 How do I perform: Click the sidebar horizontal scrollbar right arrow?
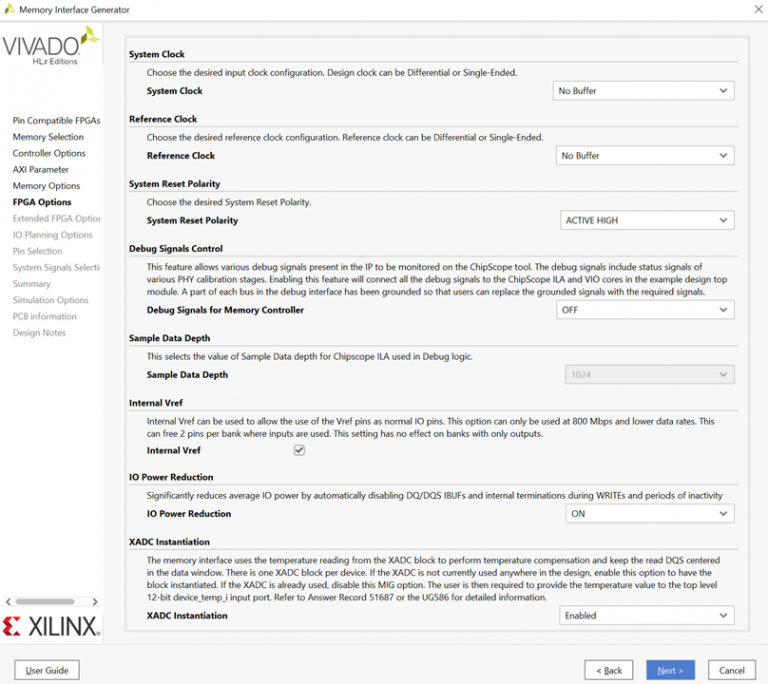96,602
